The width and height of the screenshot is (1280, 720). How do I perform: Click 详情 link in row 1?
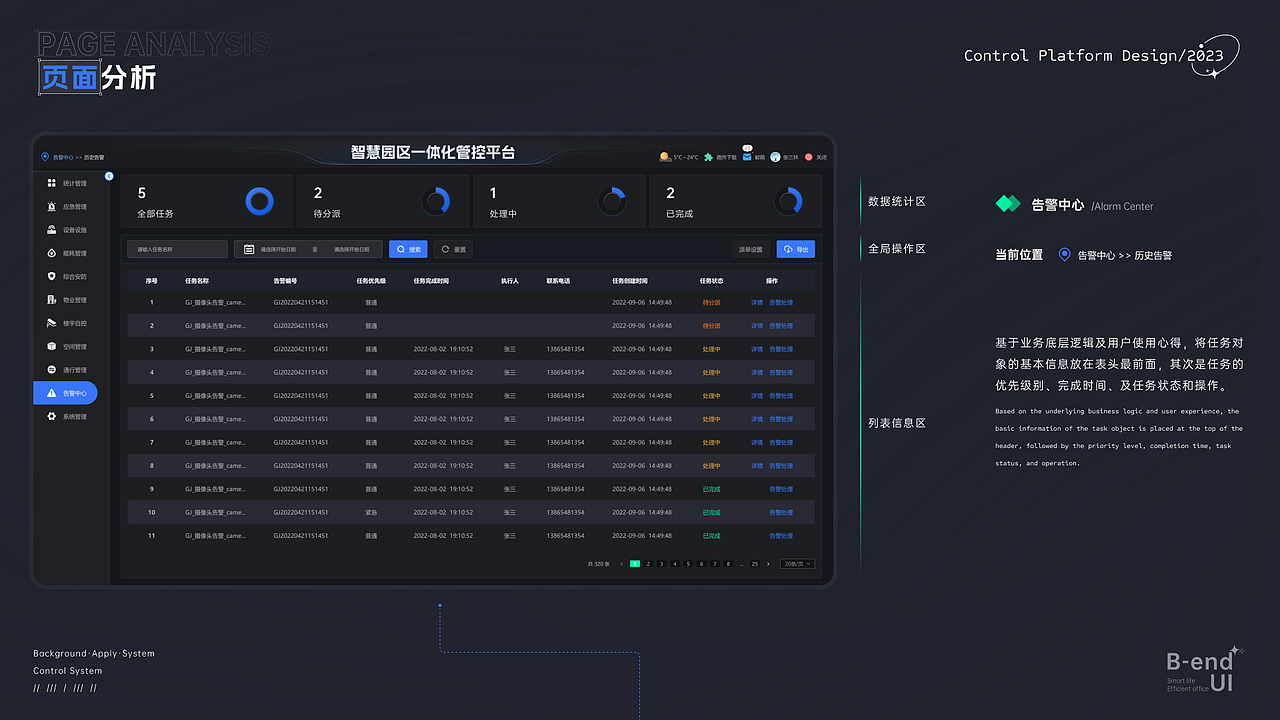(x=757, y=302)
